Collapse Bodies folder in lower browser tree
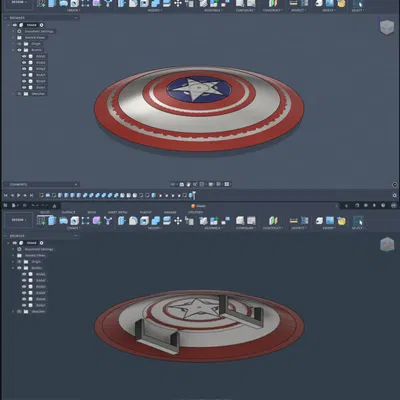 click(x=13, y=268)
